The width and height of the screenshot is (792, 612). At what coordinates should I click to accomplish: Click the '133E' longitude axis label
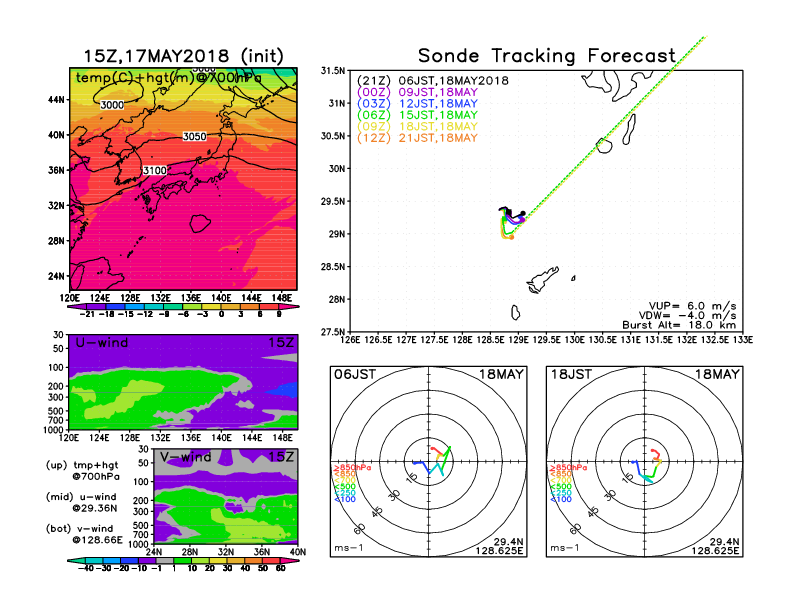[742, 340]
